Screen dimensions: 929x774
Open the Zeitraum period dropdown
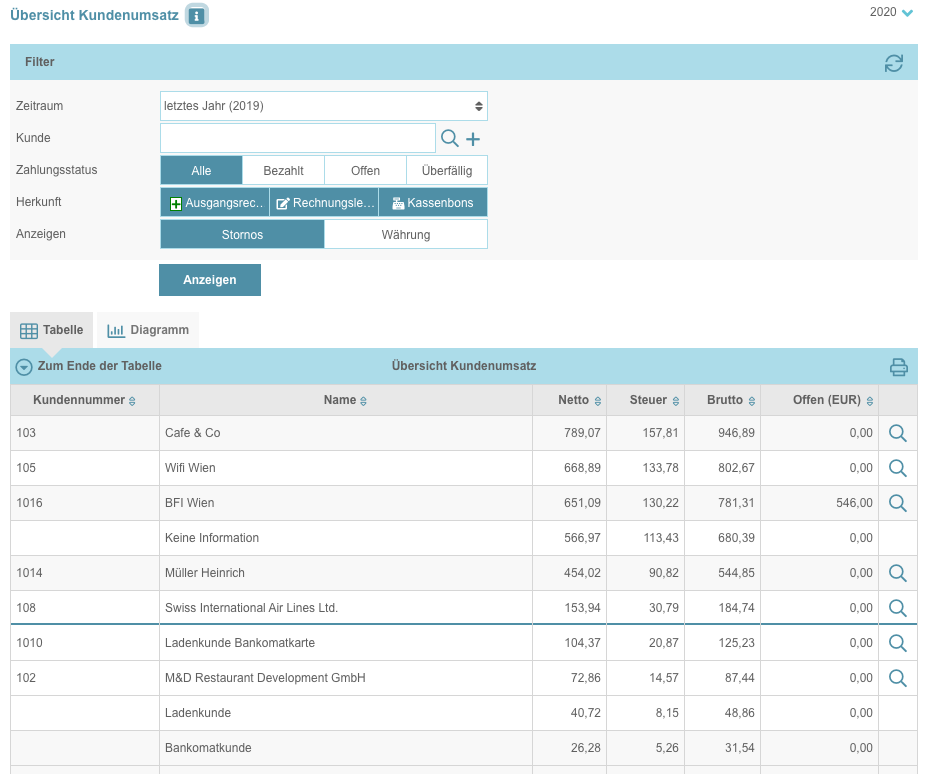323,106
